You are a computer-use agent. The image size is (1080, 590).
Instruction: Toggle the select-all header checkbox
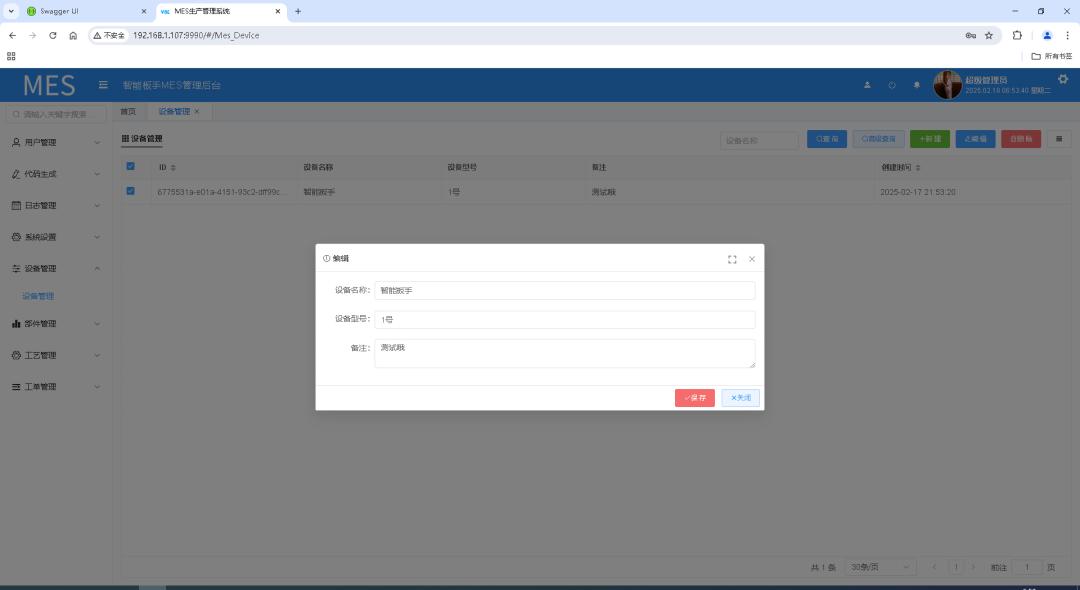pos(130,166)
